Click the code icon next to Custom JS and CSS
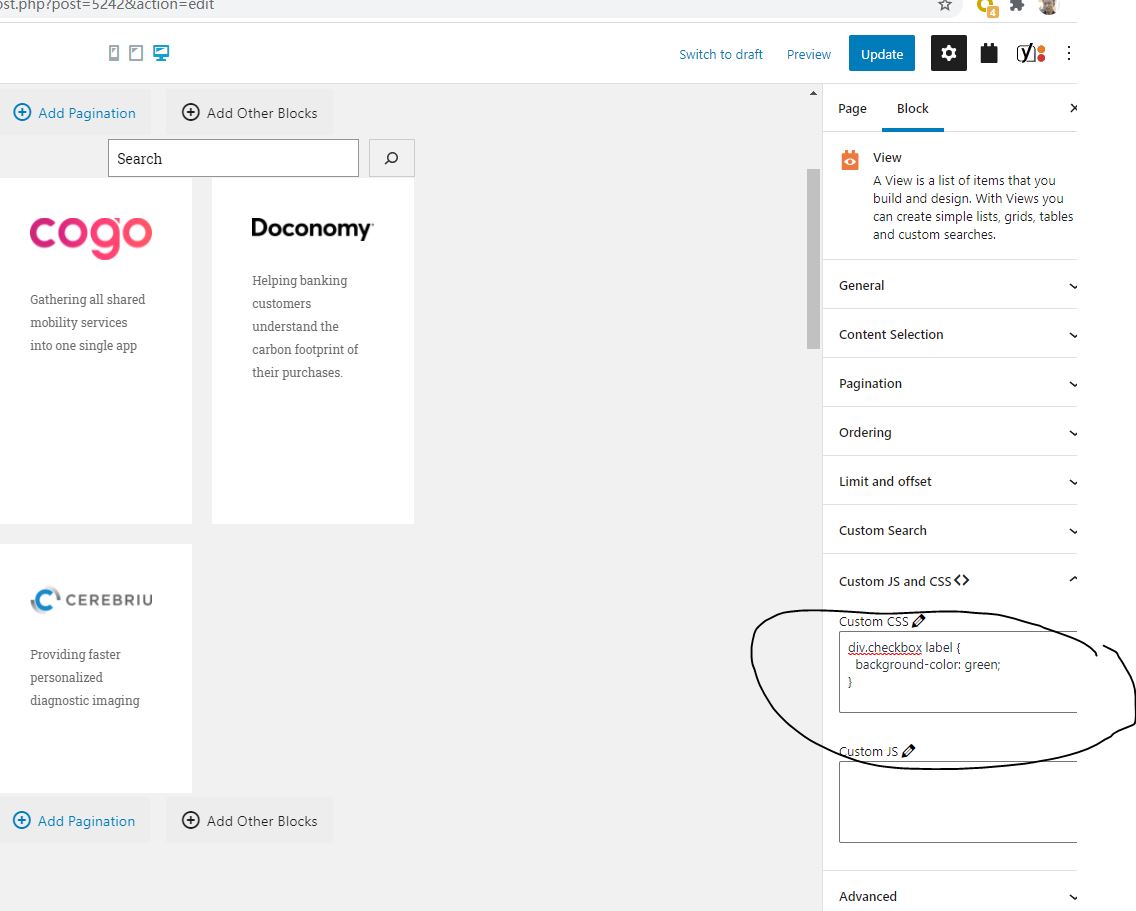Image resolution: width=1136 pixels, height=911 pixels. coord(961,579)
